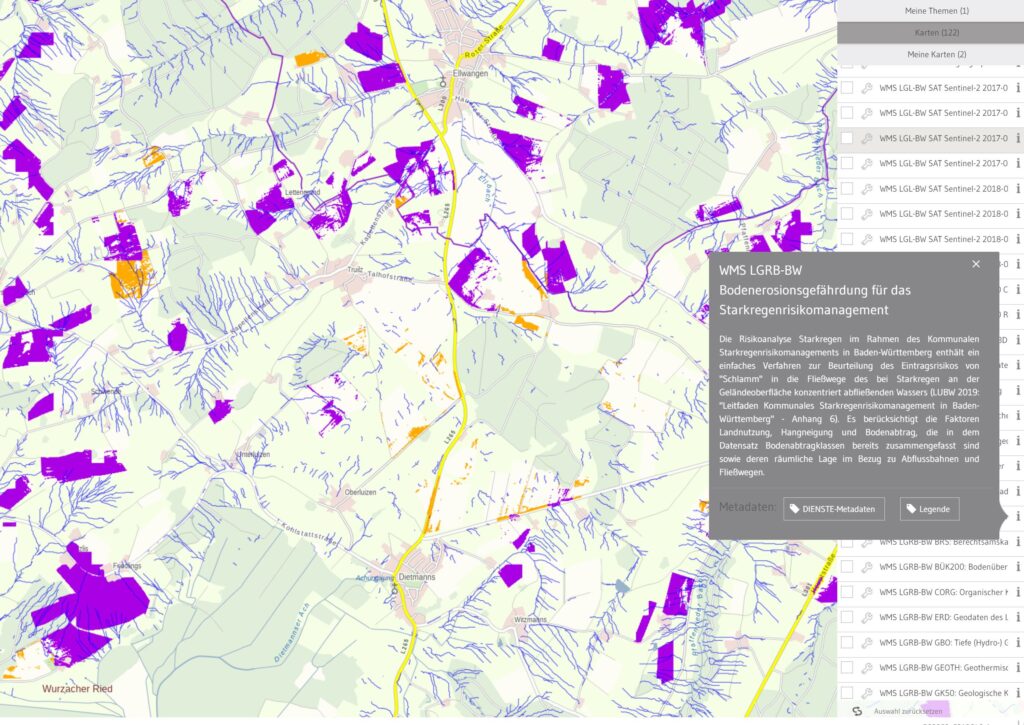1024x725 pixels.
Task: Open GEOTH layer wrench options
Action: (x=867, y=667)
